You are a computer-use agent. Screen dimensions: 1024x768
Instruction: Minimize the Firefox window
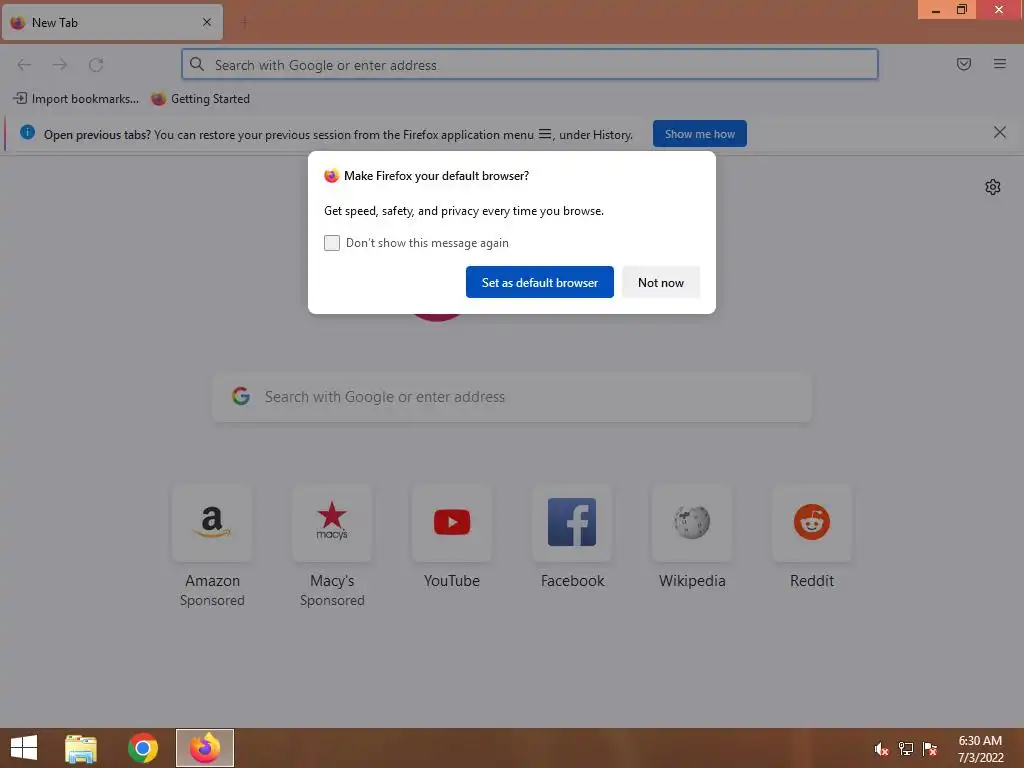935,10
